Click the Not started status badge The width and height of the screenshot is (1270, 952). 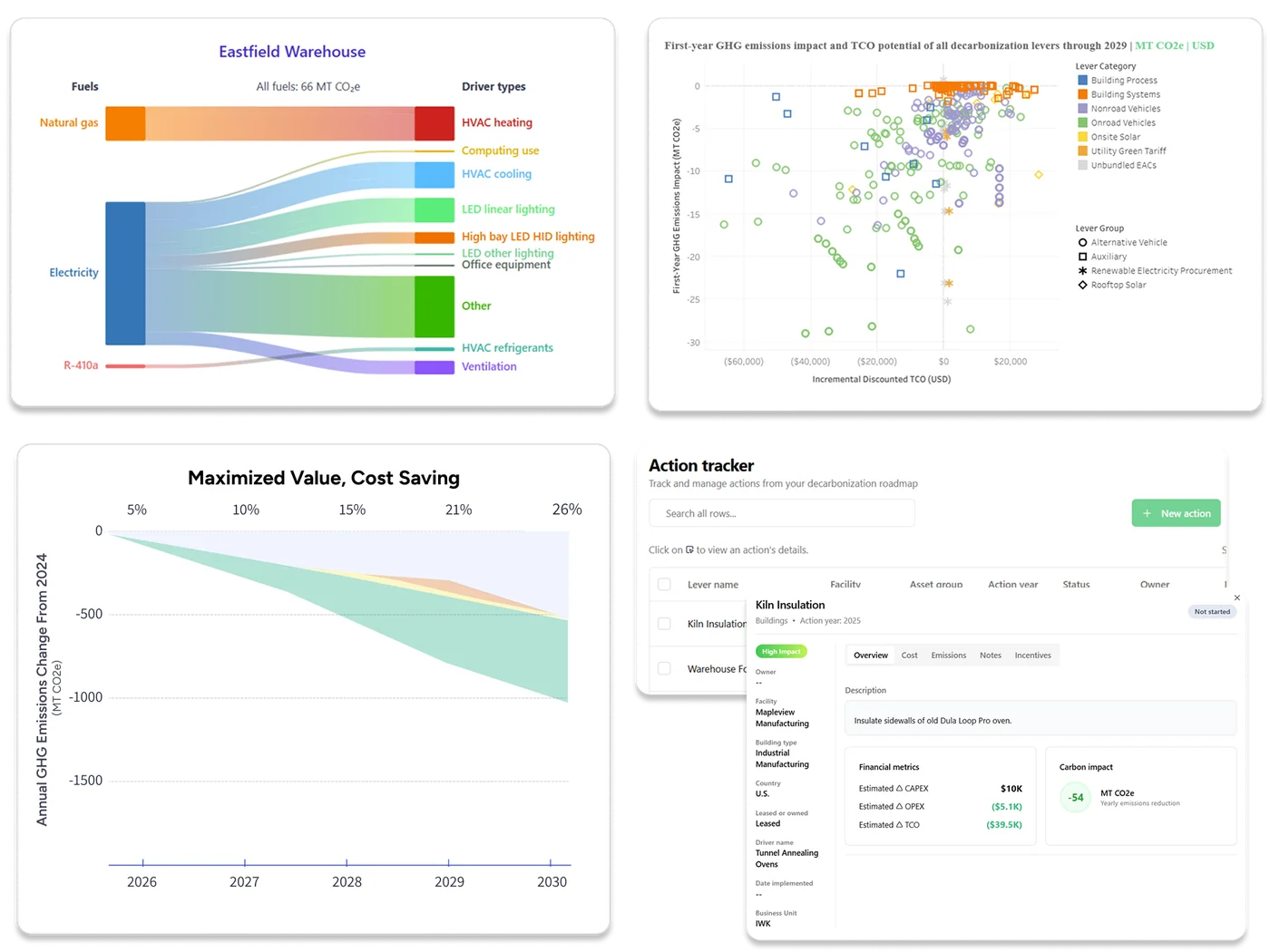coord(1212,611)
